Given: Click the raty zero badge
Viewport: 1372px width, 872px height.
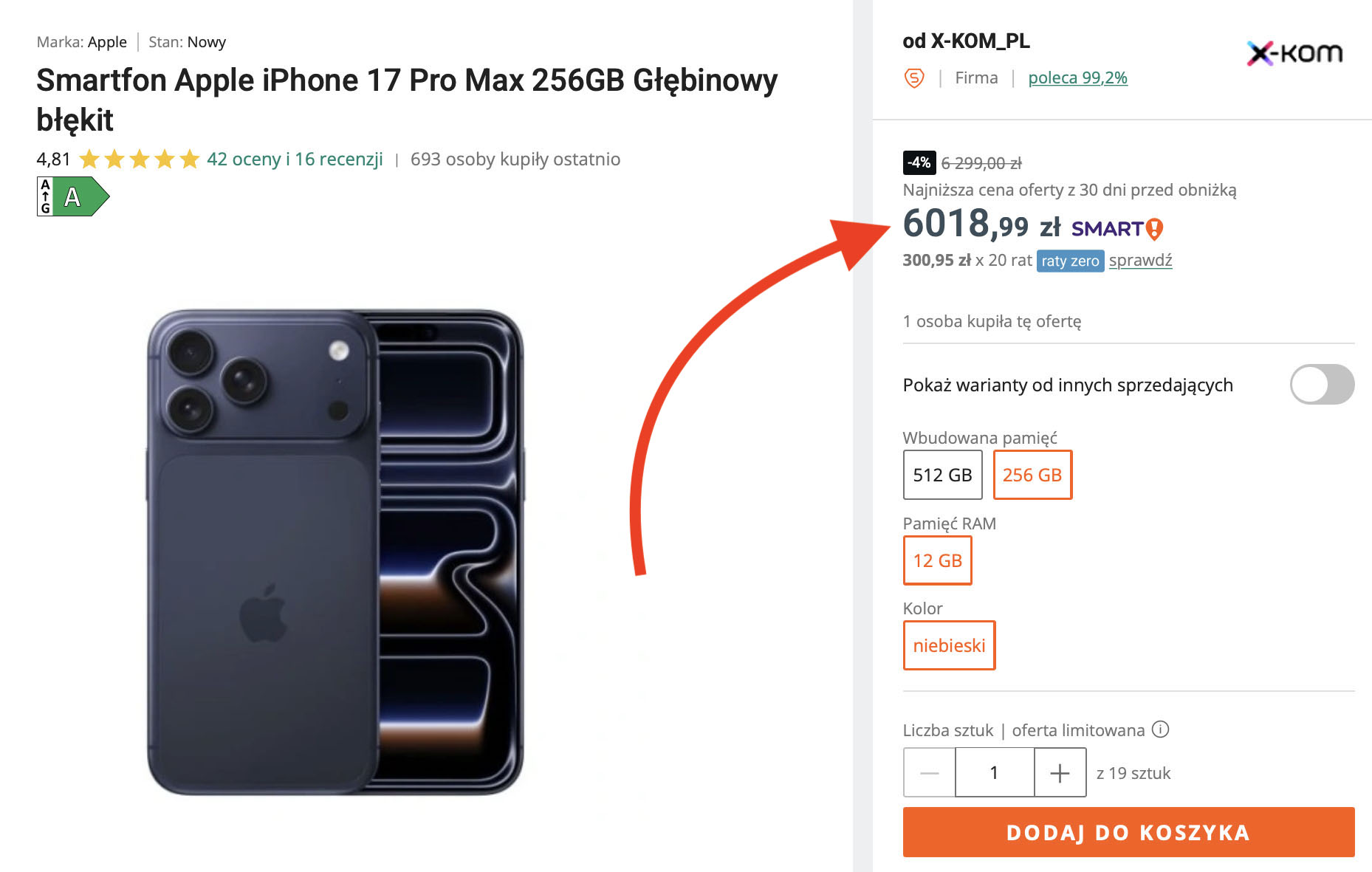Looking at the screenshot, I should (x=1070, y=261).
